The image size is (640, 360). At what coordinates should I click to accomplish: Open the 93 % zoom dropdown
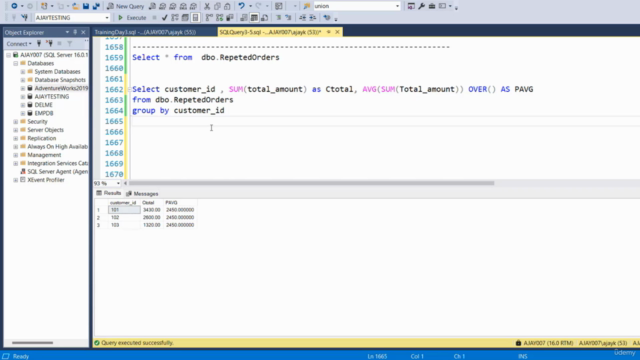[118, 183]
